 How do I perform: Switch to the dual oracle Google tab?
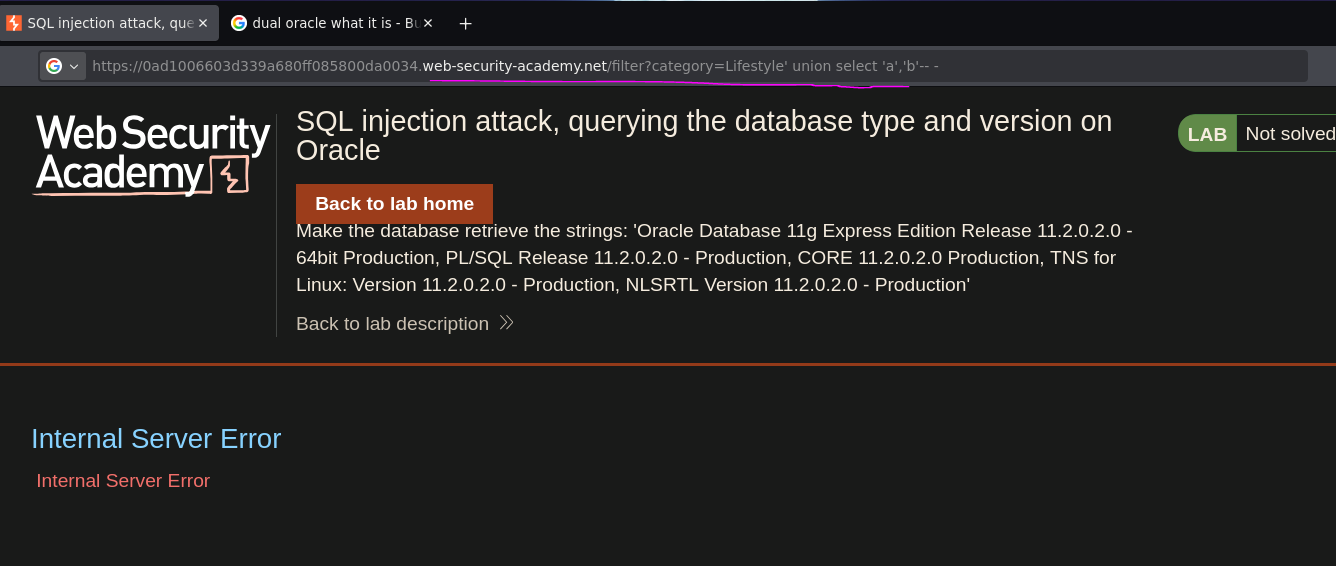(x=333, y=23)
